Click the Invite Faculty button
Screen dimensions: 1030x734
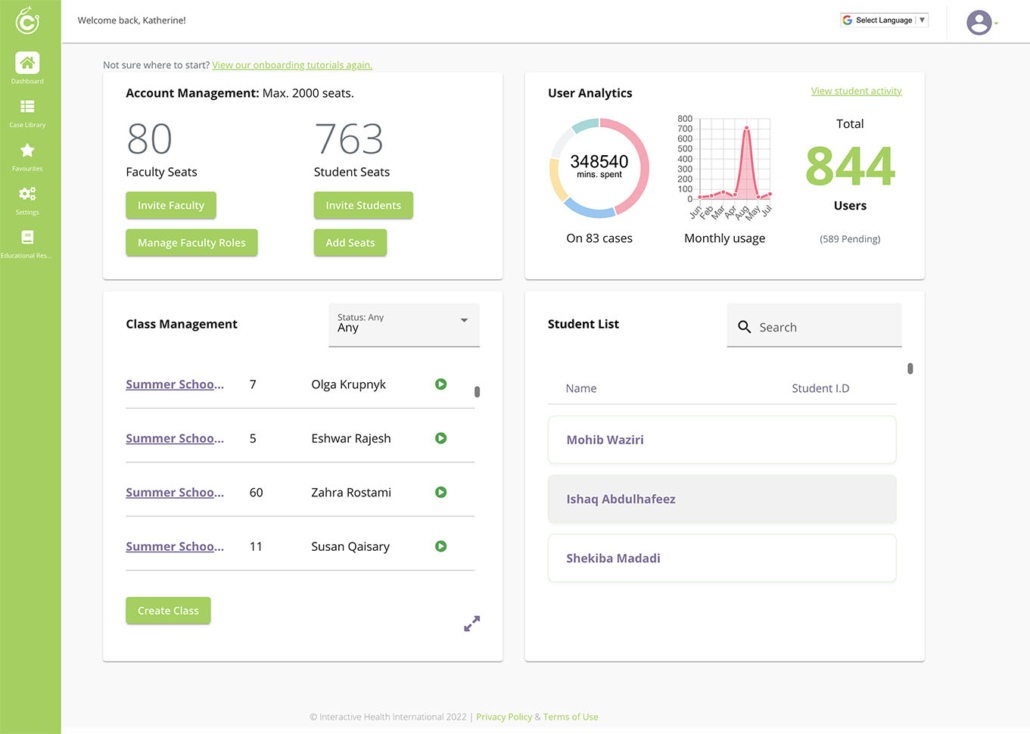(170, 205)
